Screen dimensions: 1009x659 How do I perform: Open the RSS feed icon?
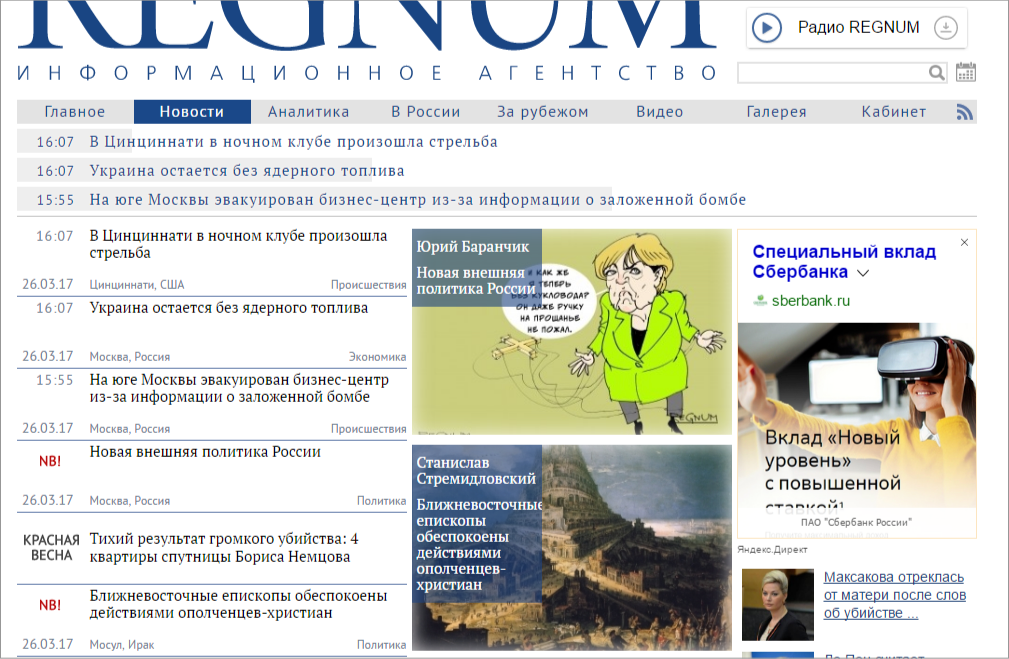[965, 112]
